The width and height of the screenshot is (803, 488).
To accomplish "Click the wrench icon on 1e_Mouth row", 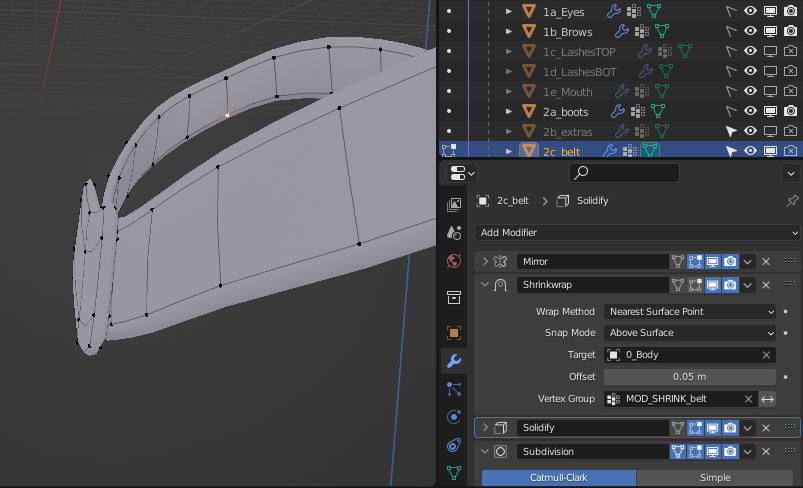I will 622,91.
